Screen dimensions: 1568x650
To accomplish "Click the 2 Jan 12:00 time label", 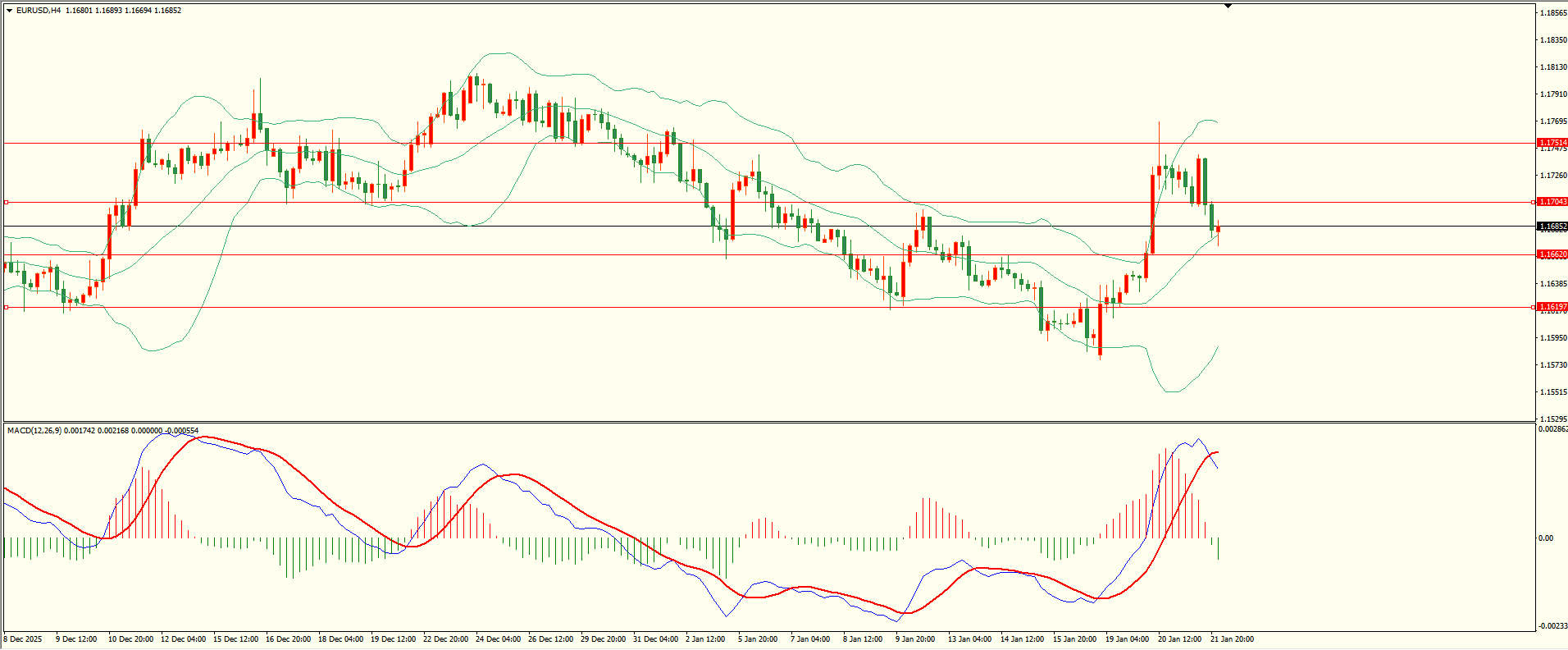I will (706, 639).
